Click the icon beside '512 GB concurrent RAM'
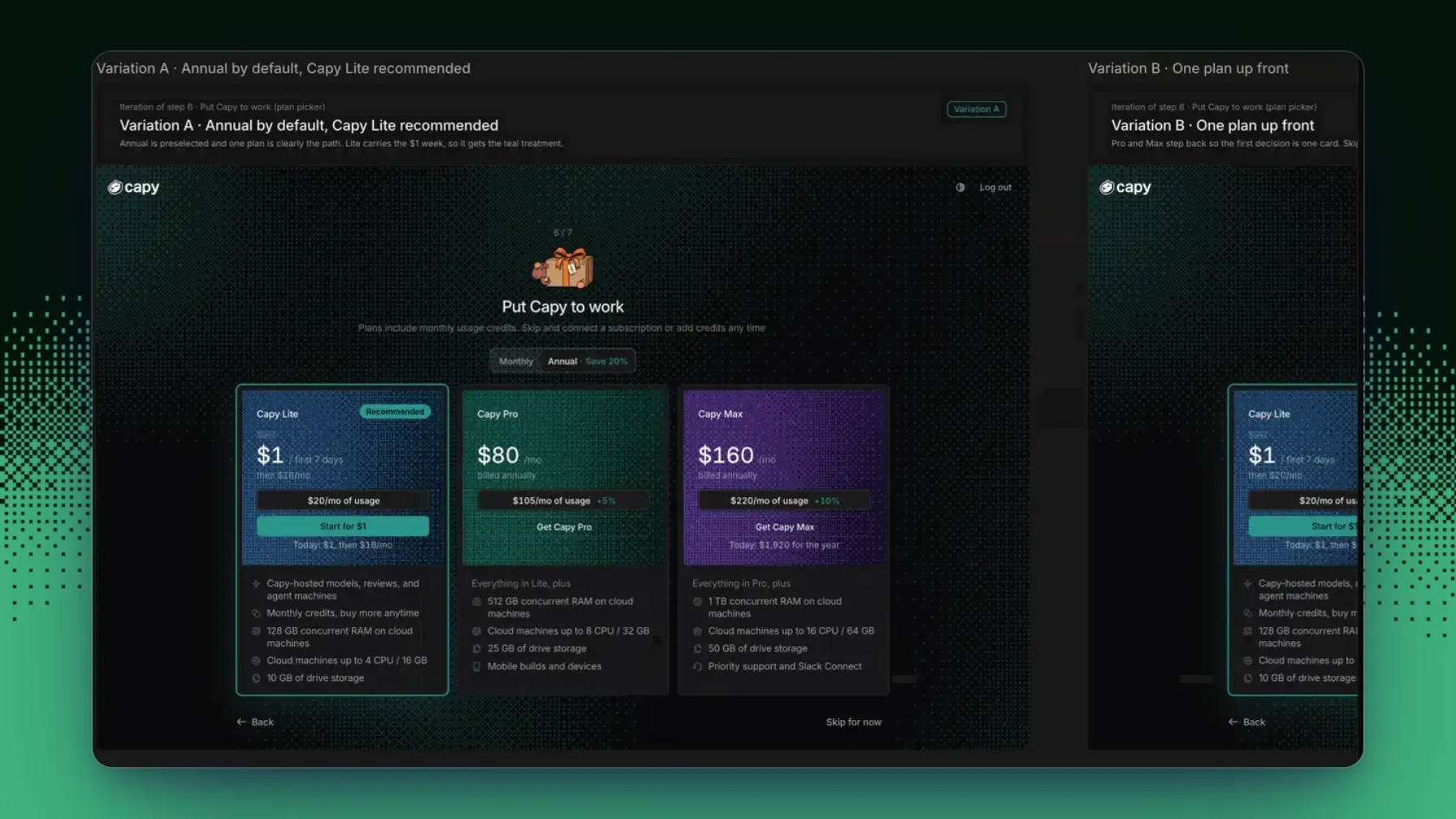 477,601
